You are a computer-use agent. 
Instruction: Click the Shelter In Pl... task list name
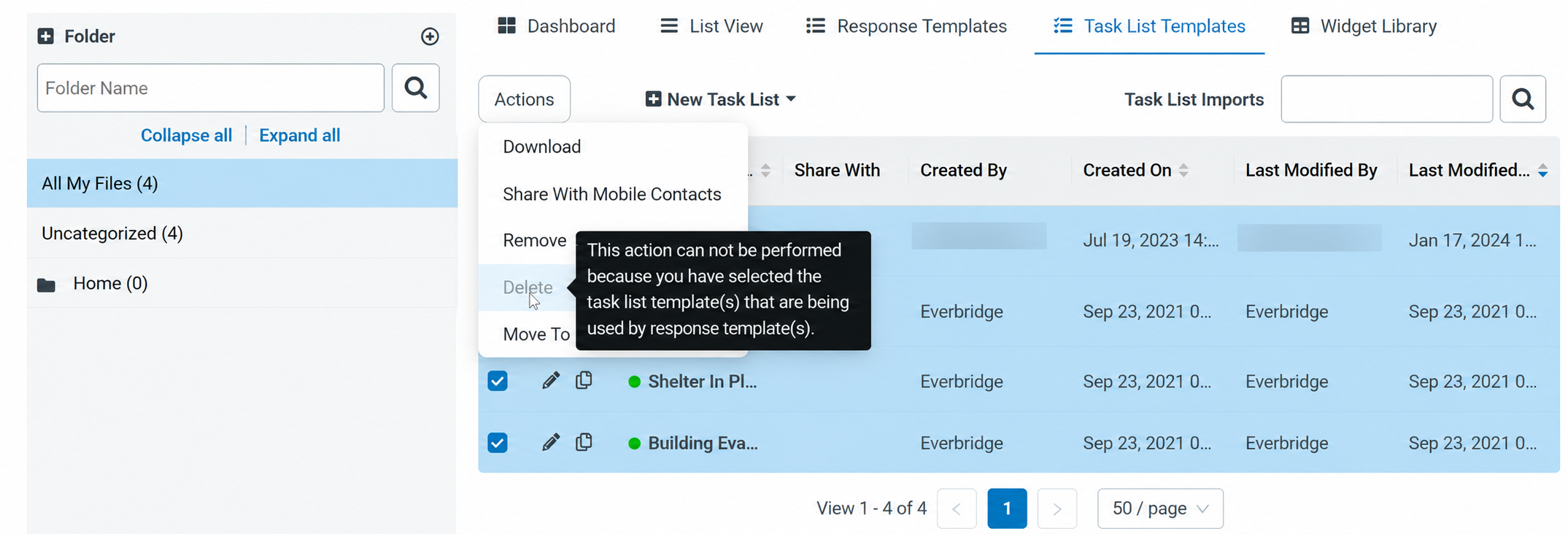[703, 382]
